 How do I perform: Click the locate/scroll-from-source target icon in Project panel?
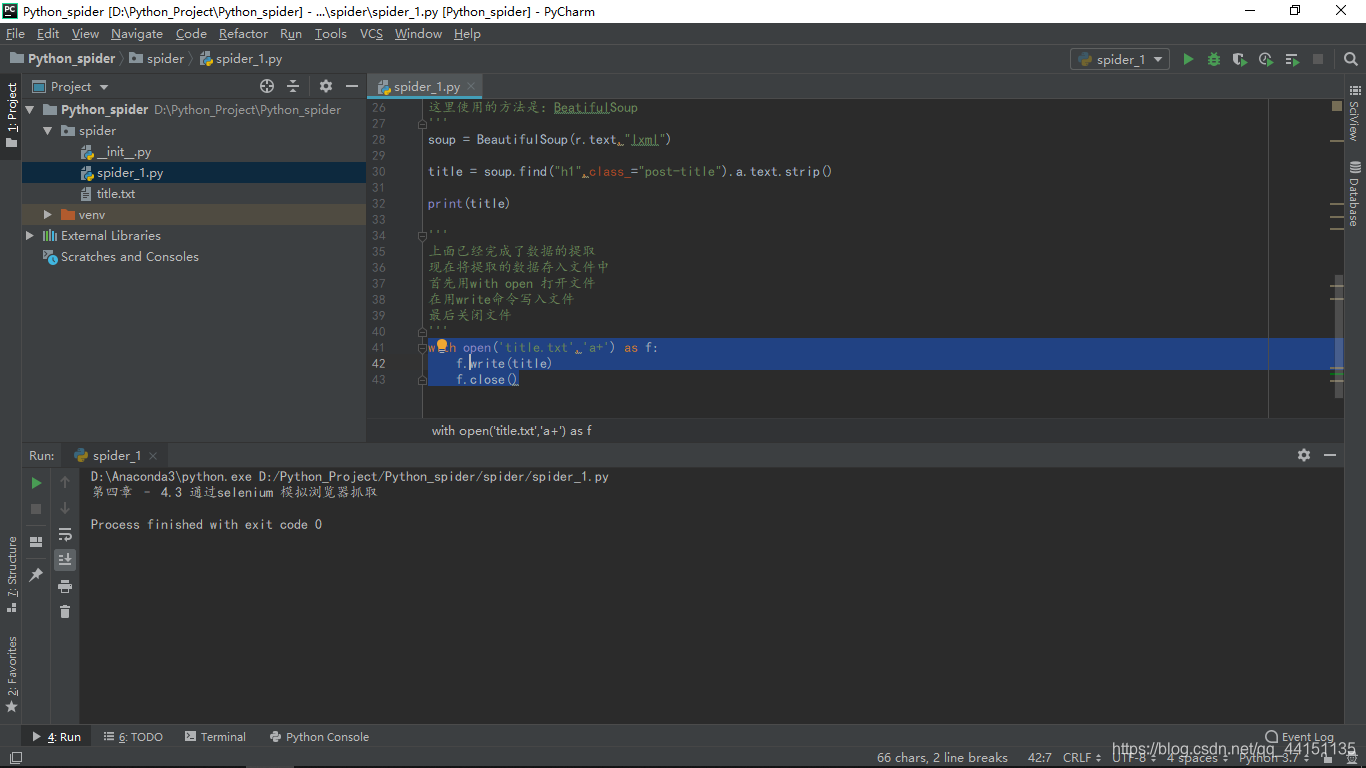[266, 87]
